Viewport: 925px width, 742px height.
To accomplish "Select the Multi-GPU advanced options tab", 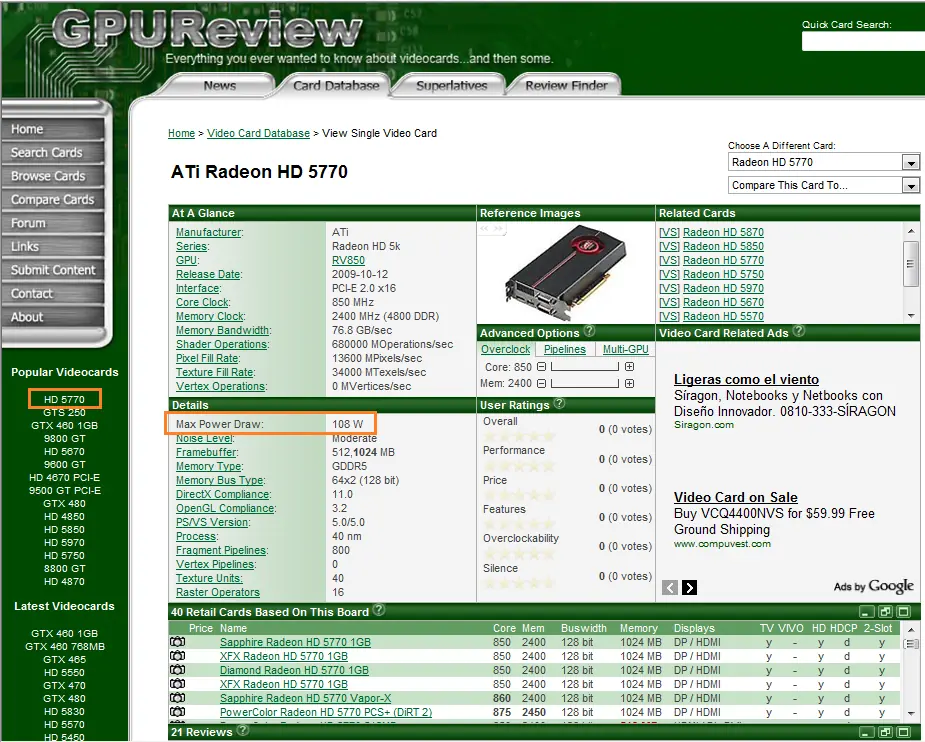I will (625, 349).
